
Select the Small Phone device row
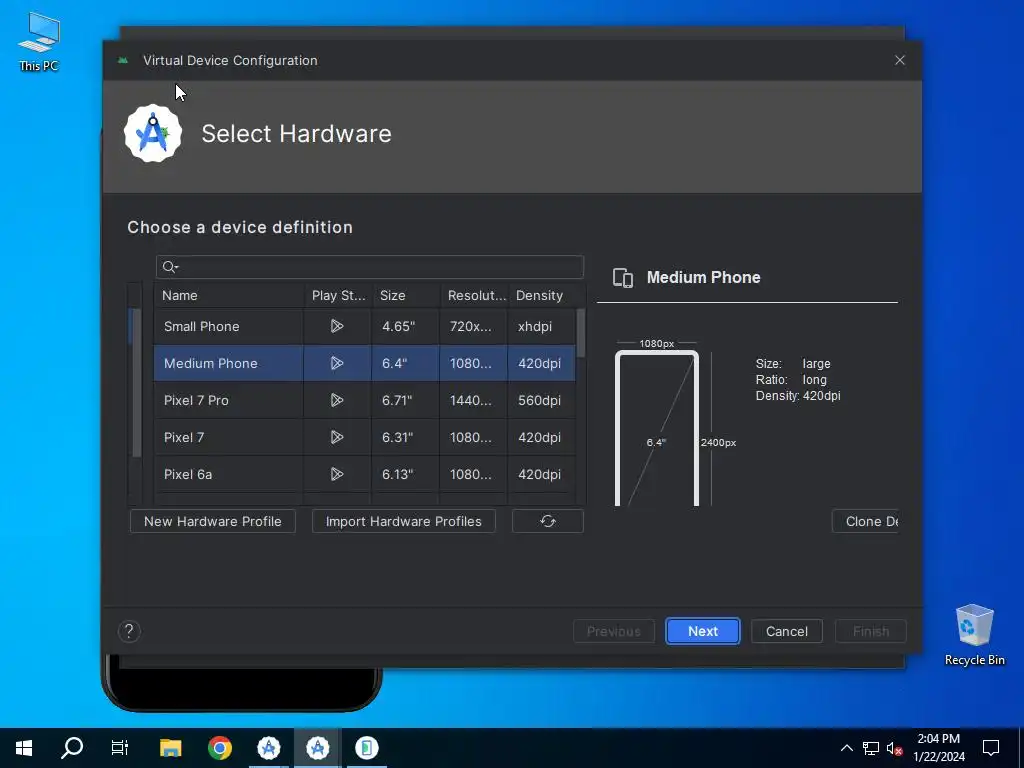[x=364, y=326]
